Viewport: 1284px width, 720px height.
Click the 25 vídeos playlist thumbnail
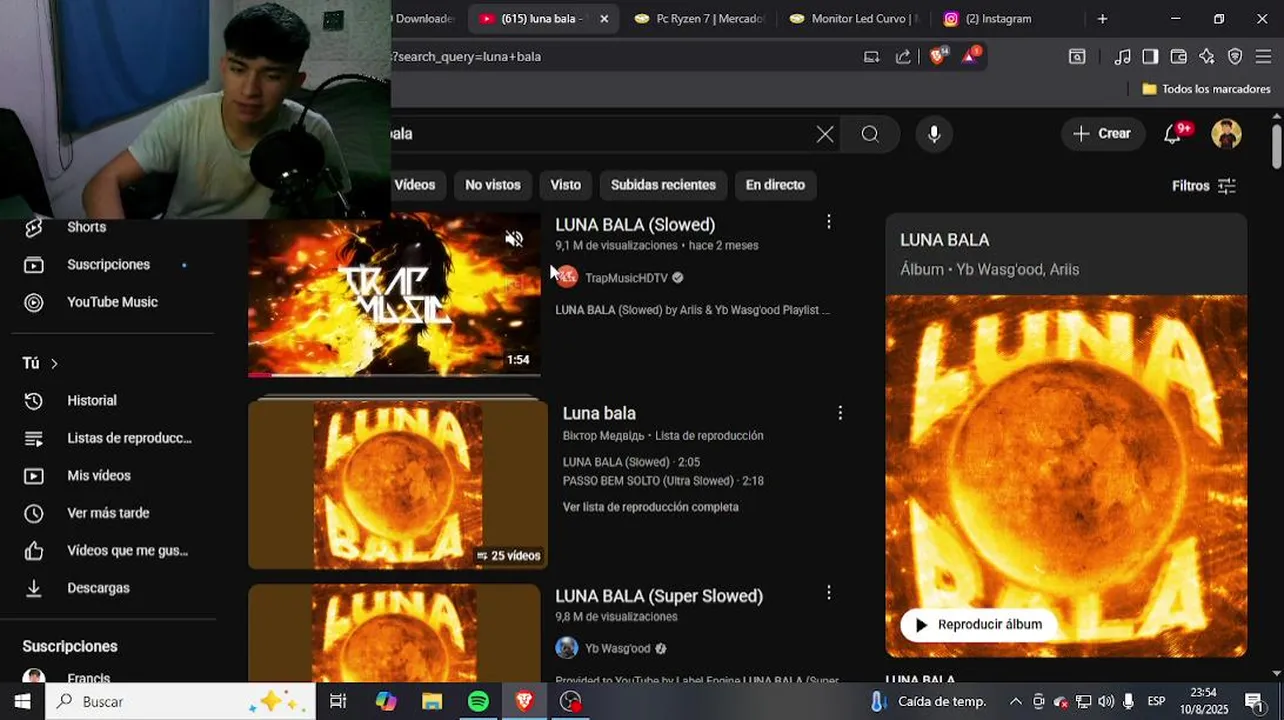(x=398, y=485)
